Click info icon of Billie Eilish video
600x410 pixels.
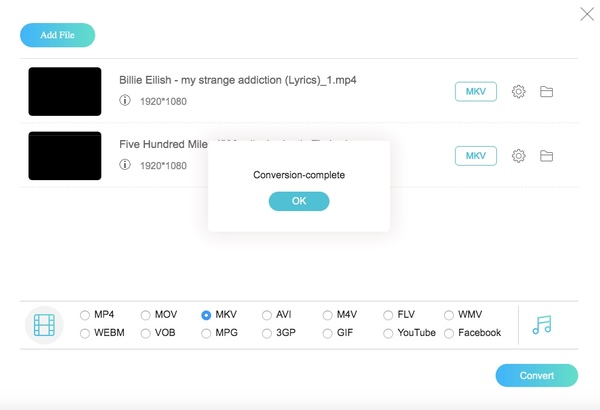125,101
